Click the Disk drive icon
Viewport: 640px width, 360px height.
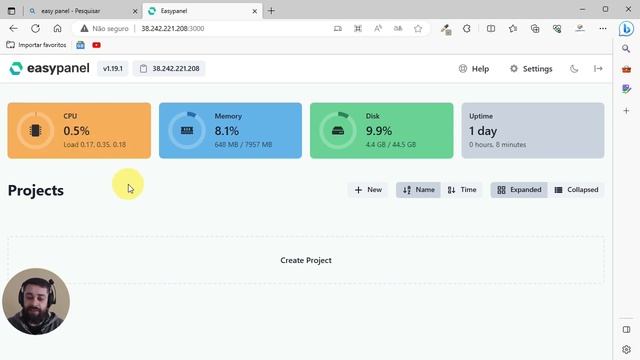(338, 131)
